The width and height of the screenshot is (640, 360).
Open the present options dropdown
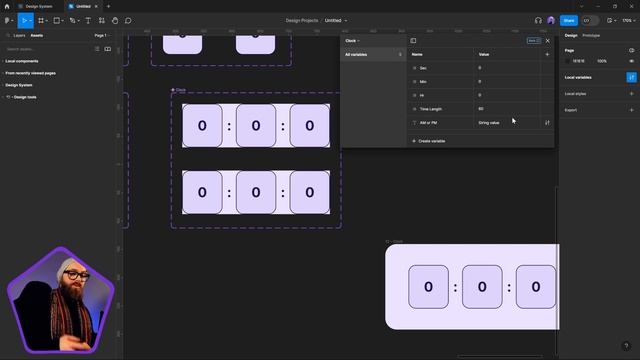click(x=611, y=20)
